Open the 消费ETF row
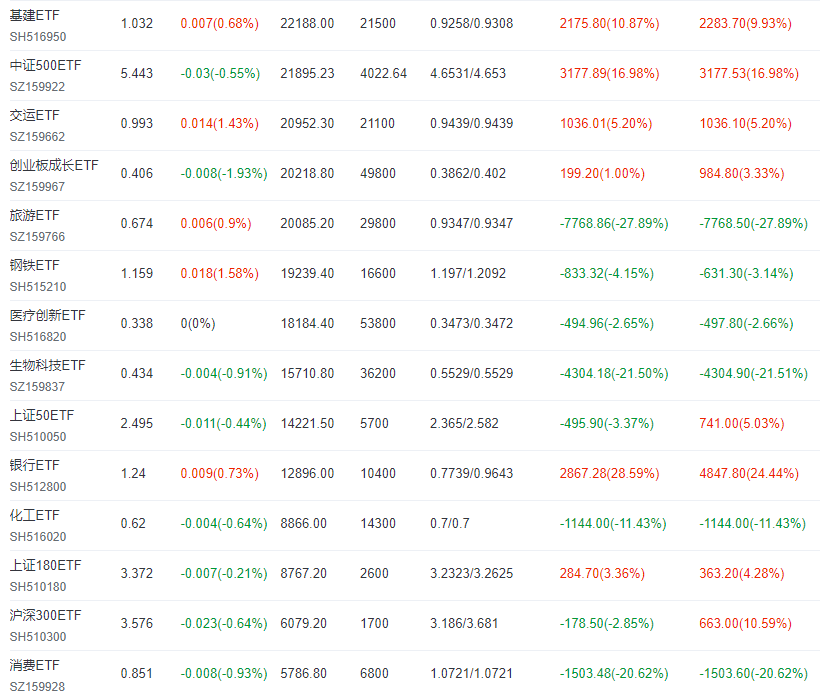Screen dimensions: 820x696 point(35,665)
